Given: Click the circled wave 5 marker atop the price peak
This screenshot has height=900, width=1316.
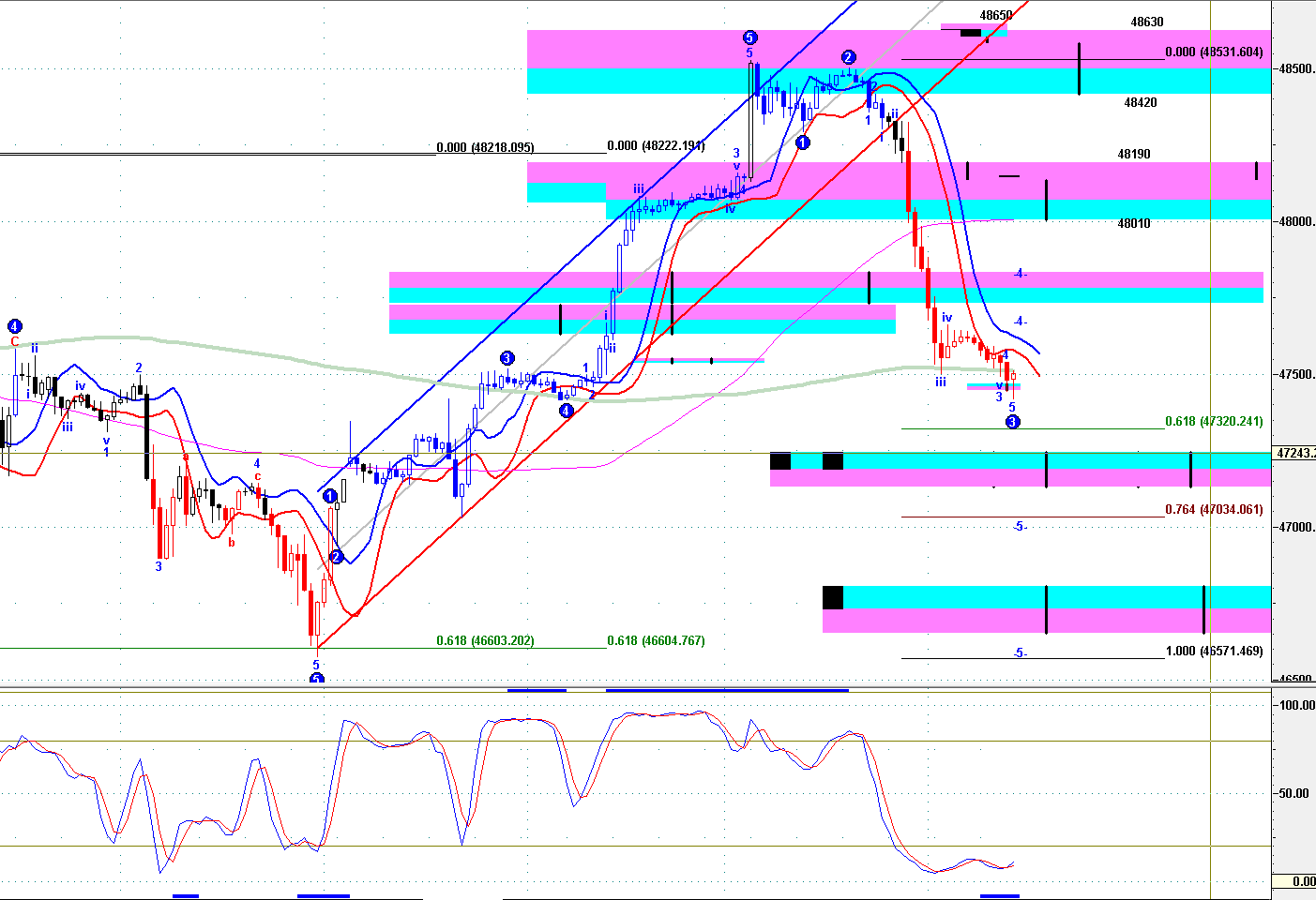Looking at the screenshot, I should point(749,37).
